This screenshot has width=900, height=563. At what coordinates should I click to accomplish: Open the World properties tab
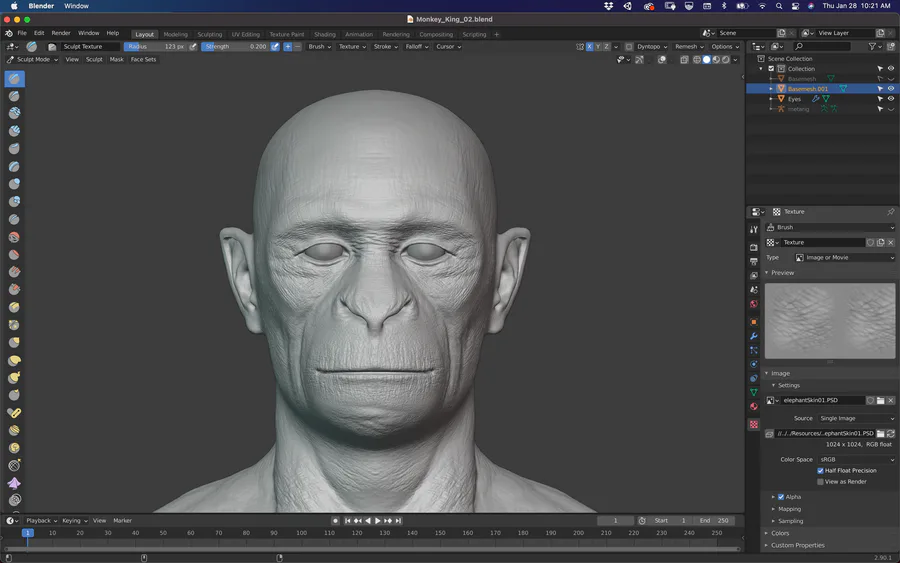coord(754,304)
